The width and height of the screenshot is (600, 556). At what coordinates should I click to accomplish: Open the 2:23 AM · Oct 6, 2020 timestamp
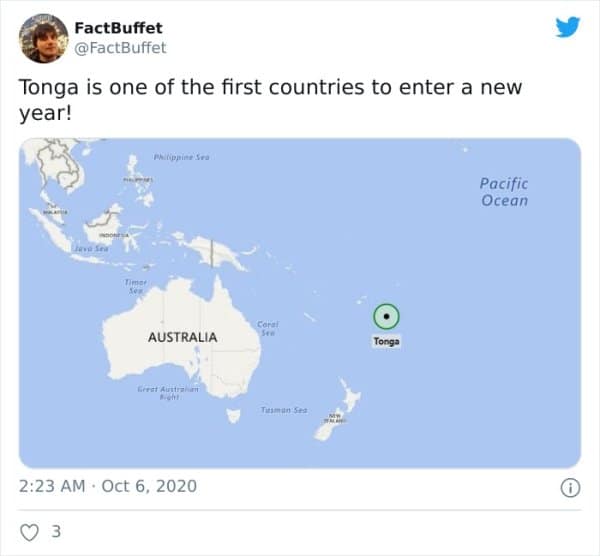(x=109, y=487)
